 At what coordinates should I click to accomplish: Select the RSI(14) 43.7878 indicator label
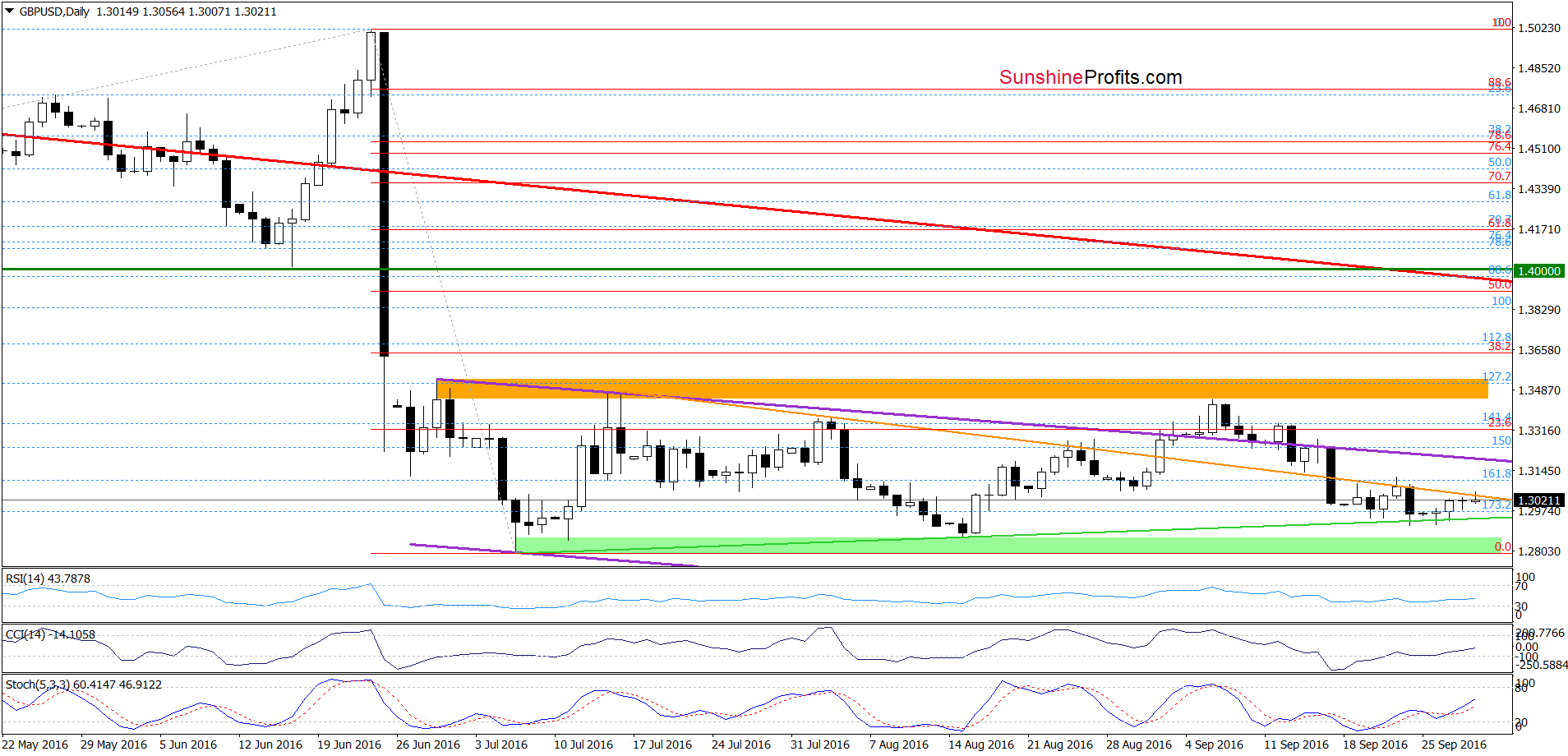coord(48,579)
